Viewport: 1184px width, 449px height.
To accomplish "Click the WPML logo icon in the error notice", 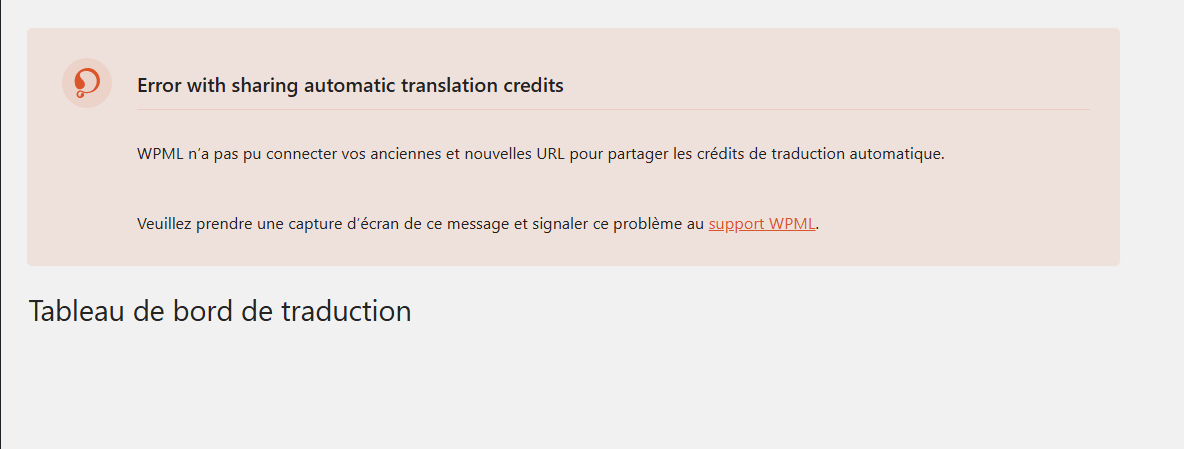I will click(x=87, y=82).
